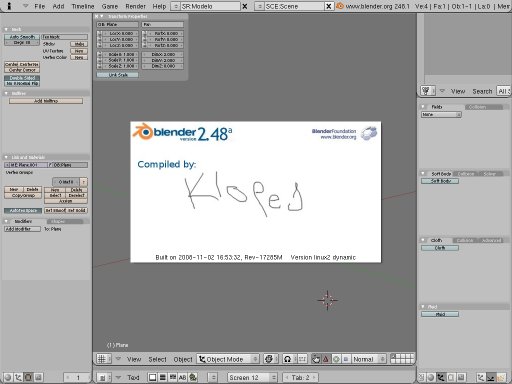Viewport: 512px width, 384px height.
Task: Click the Blender info icon in the top-left corner
Action: (x=9, y=6)
